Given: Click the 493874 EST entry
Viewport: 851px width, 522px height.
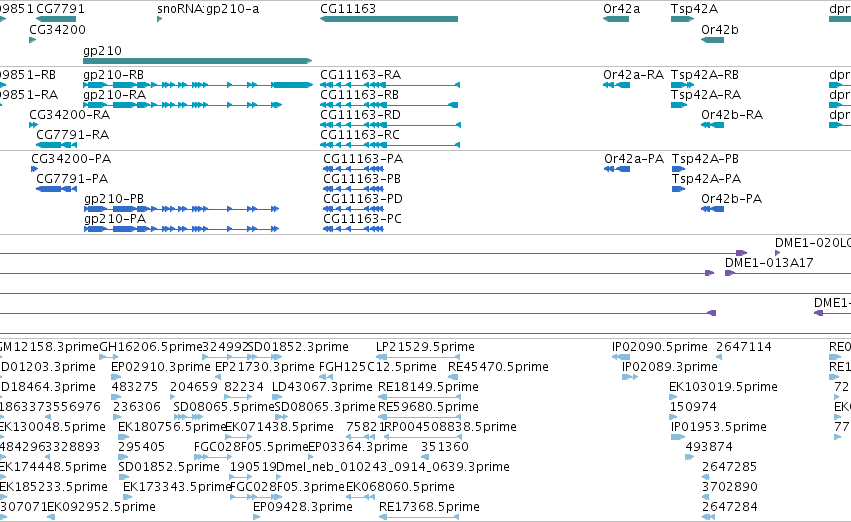Looking at the screenshot, I should click(x=689, y=457).
